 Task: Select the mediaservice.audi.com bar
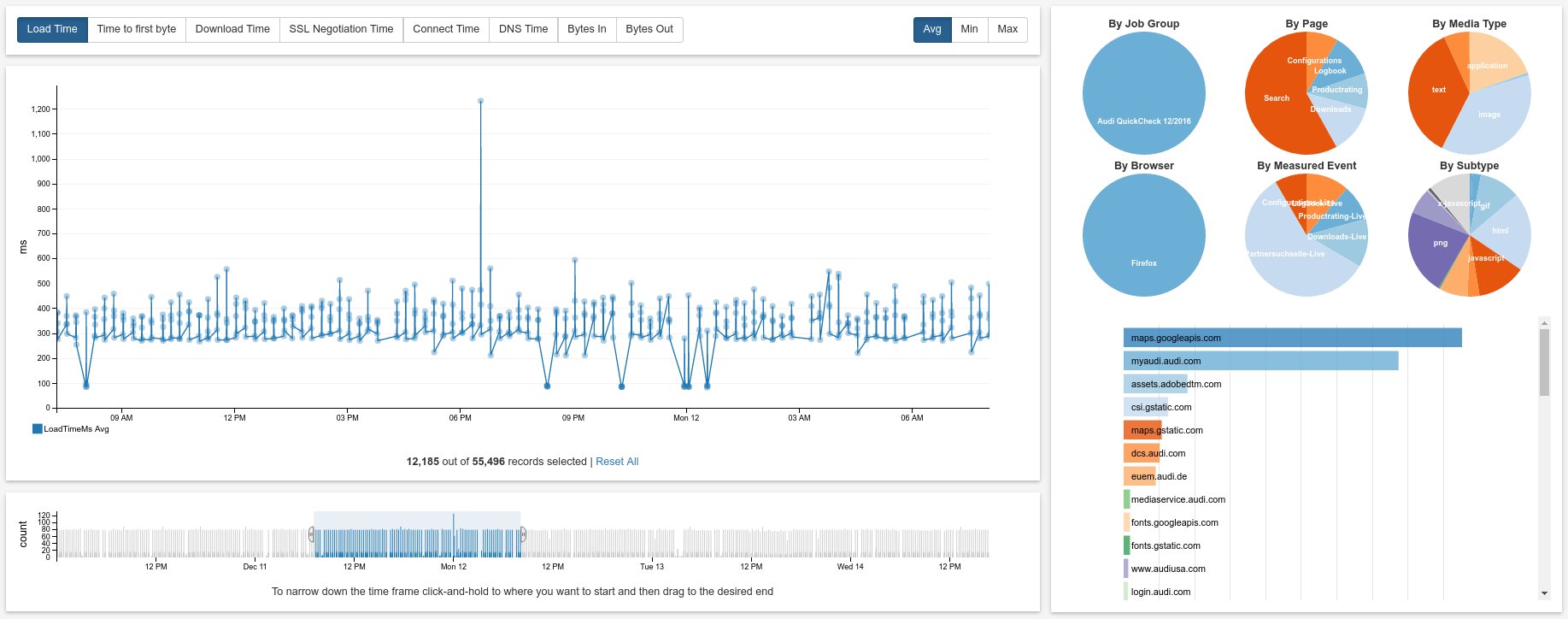[1127, 499]
